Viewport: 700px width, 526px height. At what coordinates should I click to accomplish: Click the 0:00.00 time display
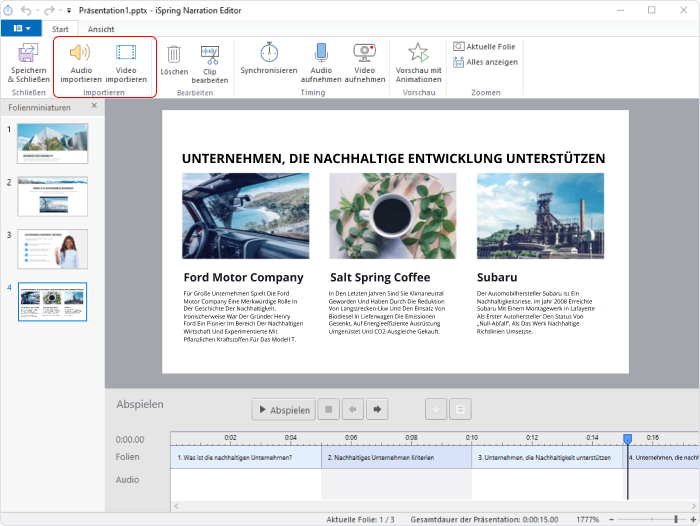click(130, 439)
